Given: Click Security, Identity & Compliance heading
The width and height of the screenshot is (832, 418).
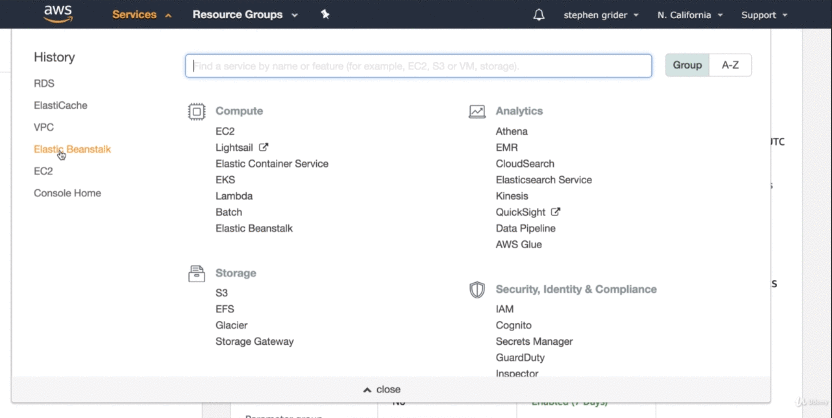Looking at the screenshot, I should (576, 289).
